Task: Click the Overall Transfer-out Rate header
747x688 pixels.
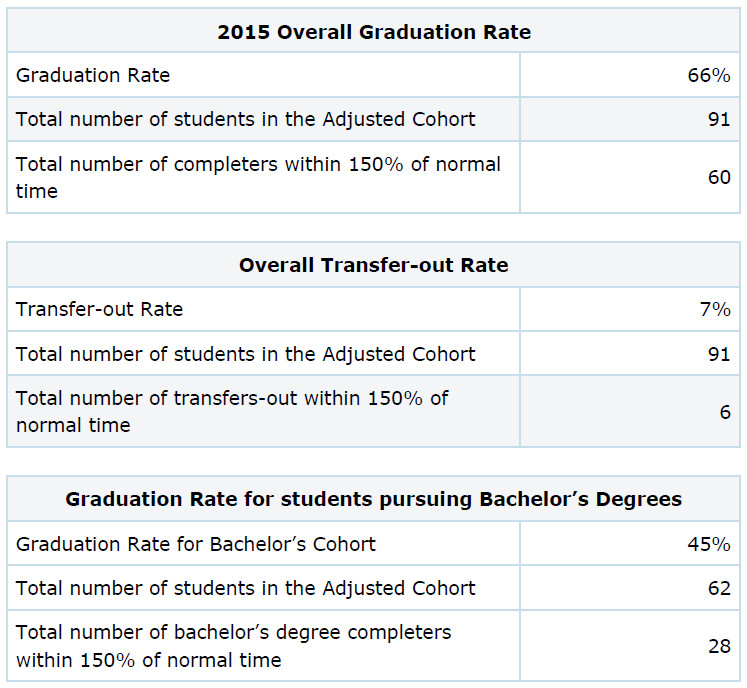Action: pyautogui.click(x=374, y=265)
